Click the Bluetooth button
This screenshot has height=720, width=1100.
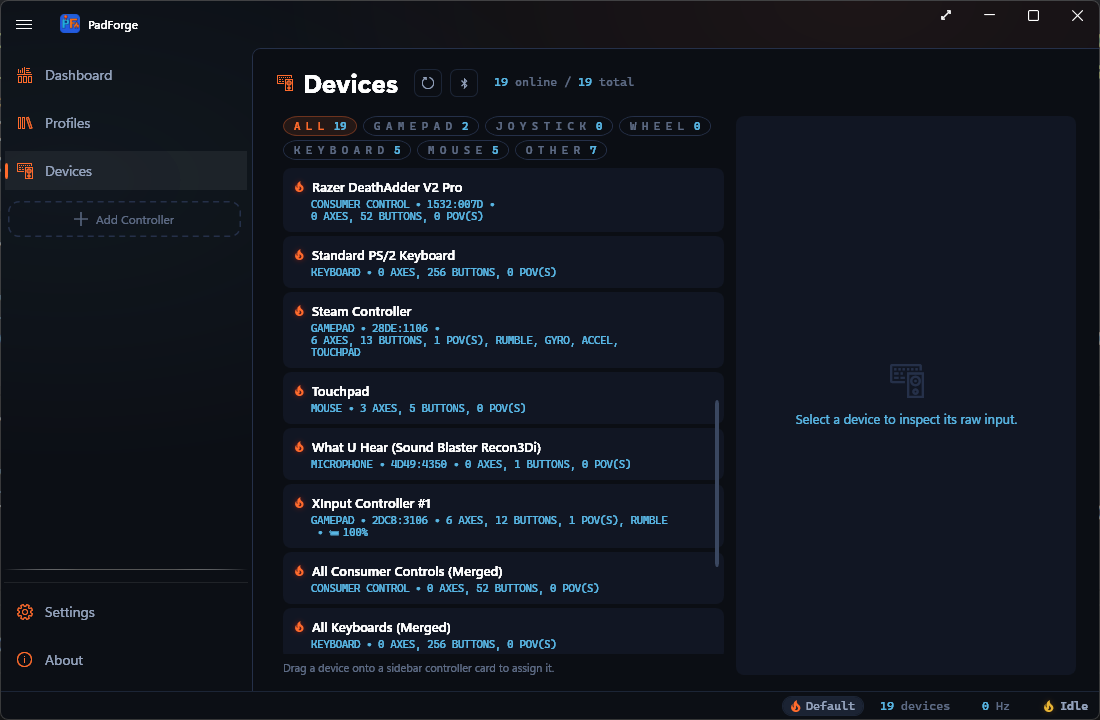[464, 83]
